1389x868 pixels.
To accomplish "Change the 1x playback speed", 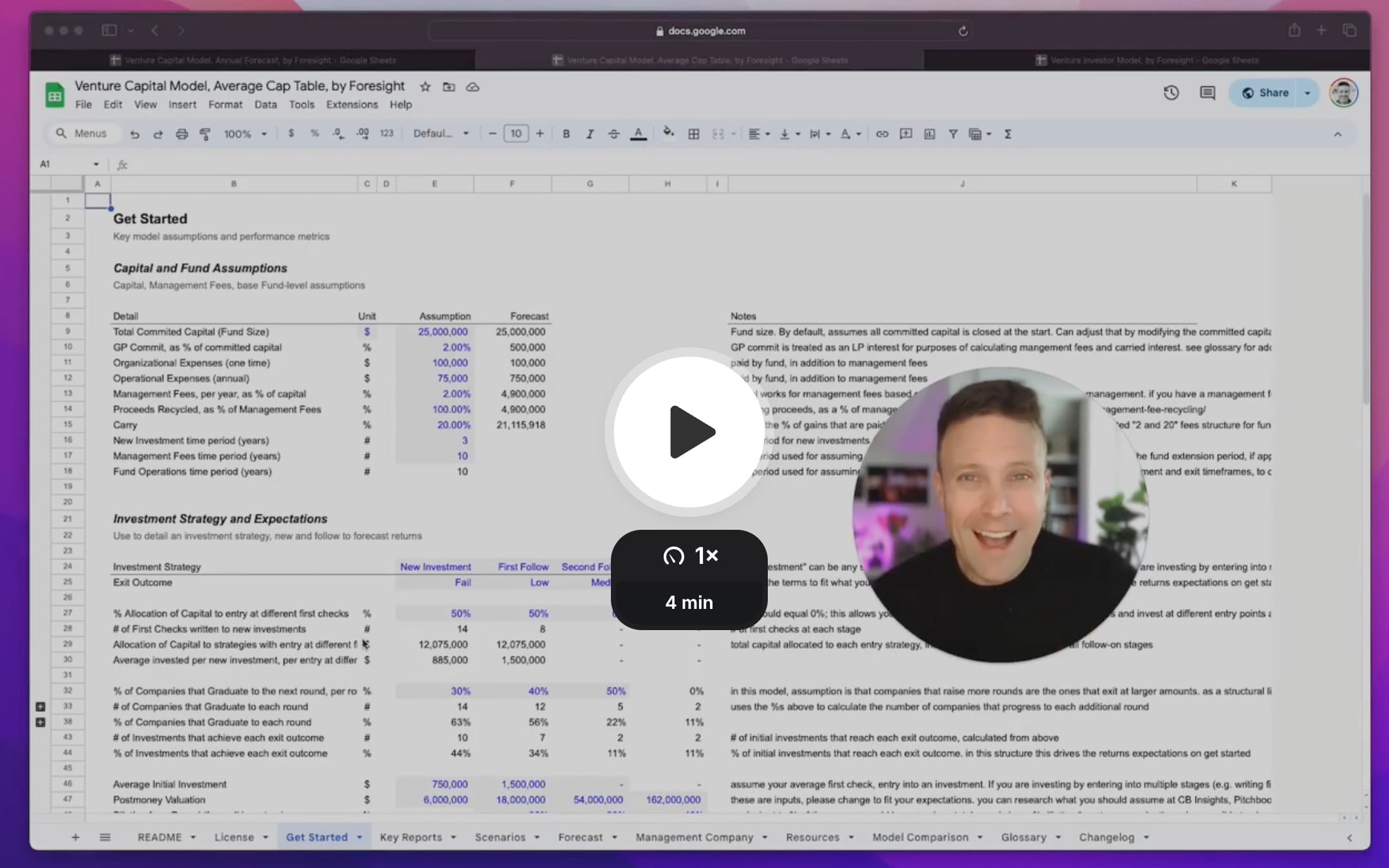I will pyautogui.click(x=689, y=556).
